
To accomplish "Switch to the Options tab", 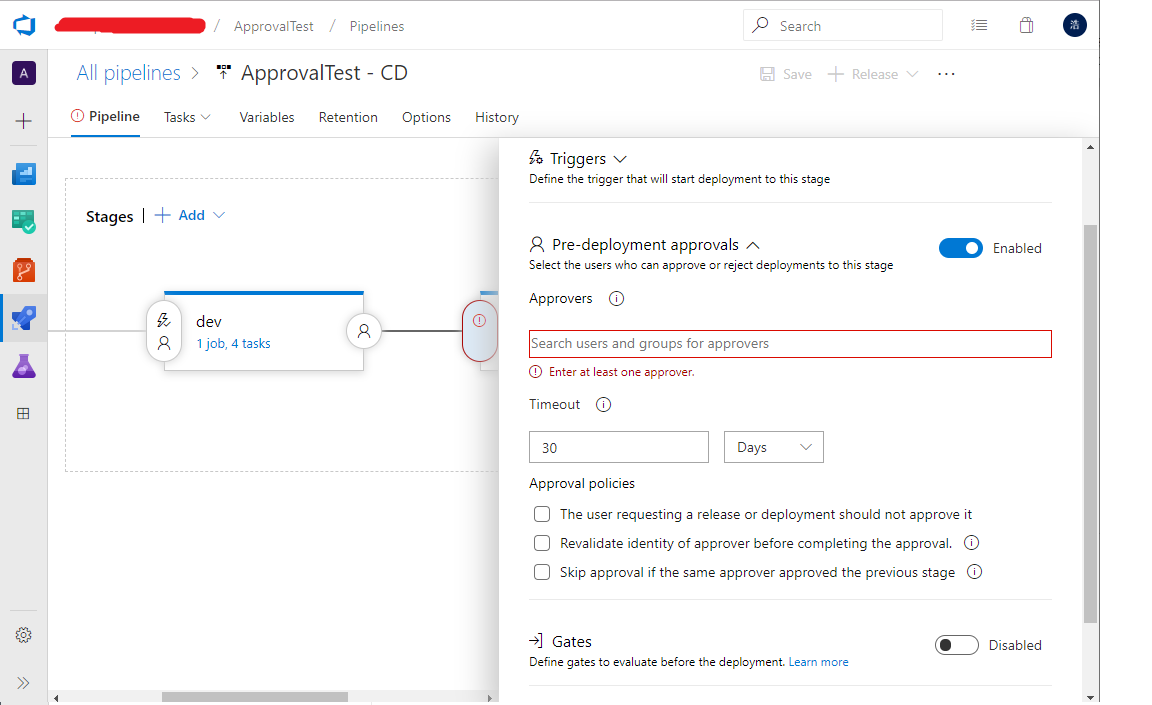I will [426, 118].
